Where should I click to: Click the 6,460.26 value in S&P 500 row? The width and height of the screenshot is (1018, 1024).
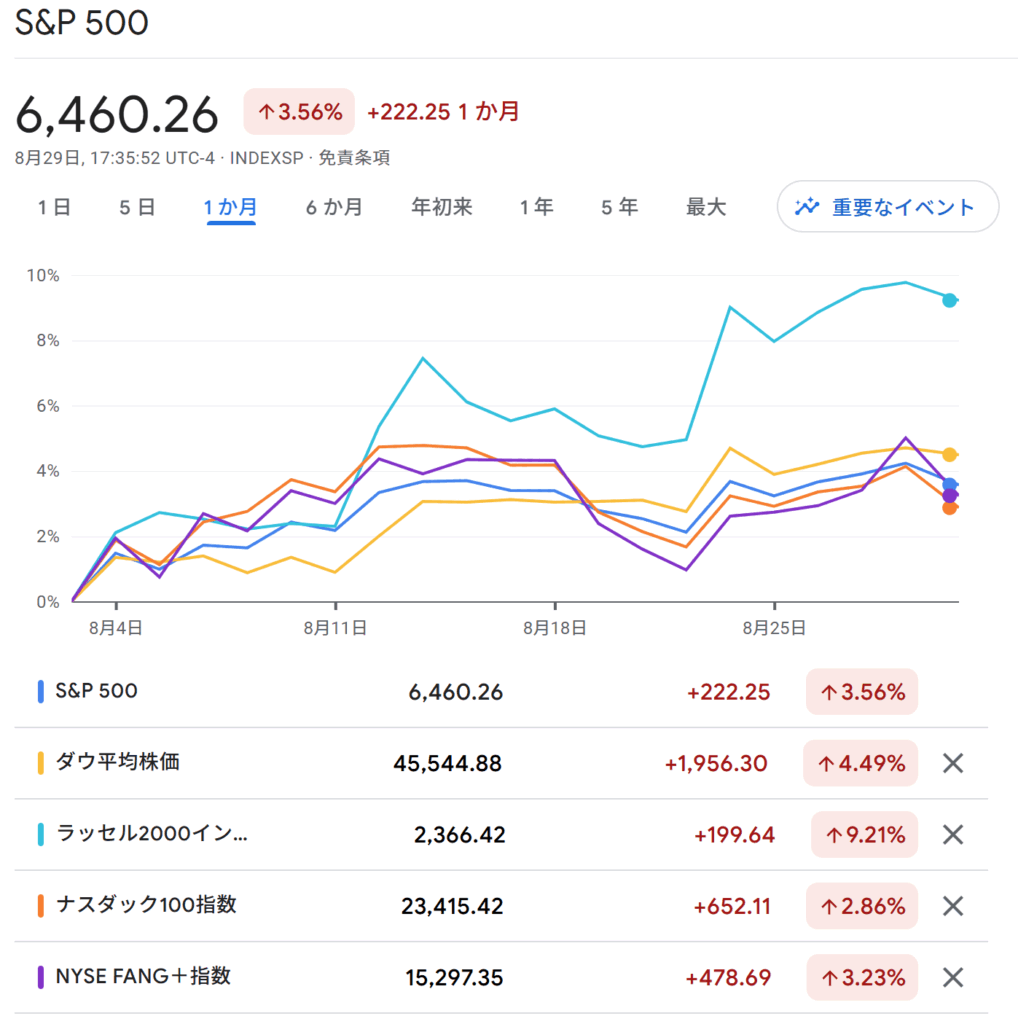(456, 692)
